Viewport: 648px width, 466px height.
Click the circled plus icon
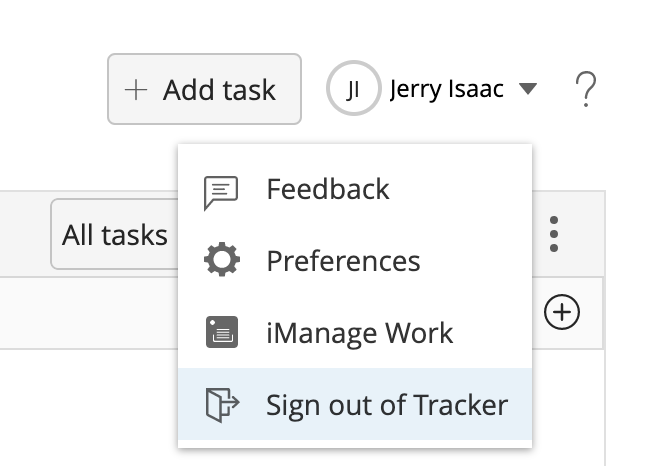562,312
